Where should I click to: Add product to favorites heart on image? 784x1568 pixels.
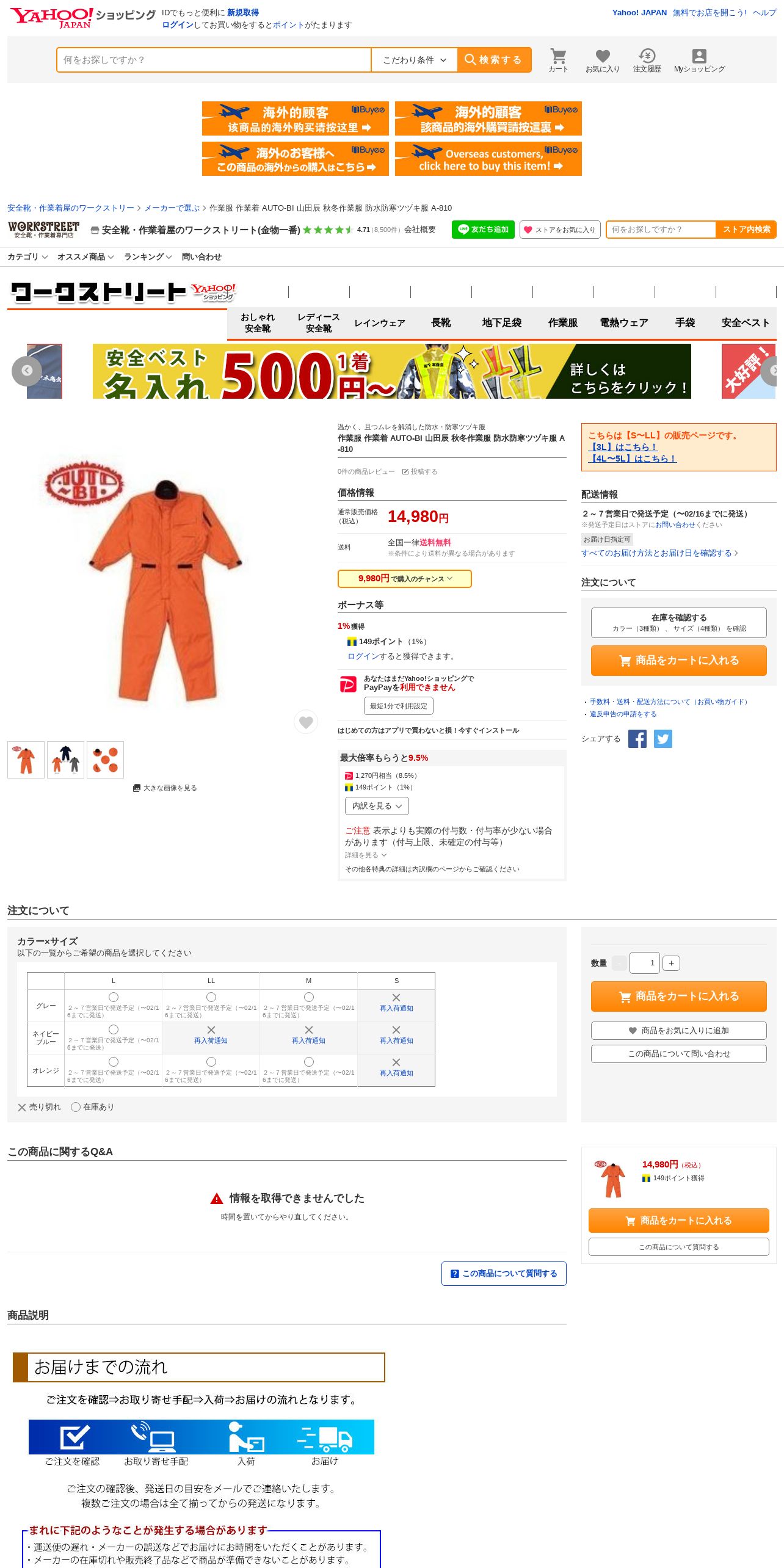click(x=306, y=722)
